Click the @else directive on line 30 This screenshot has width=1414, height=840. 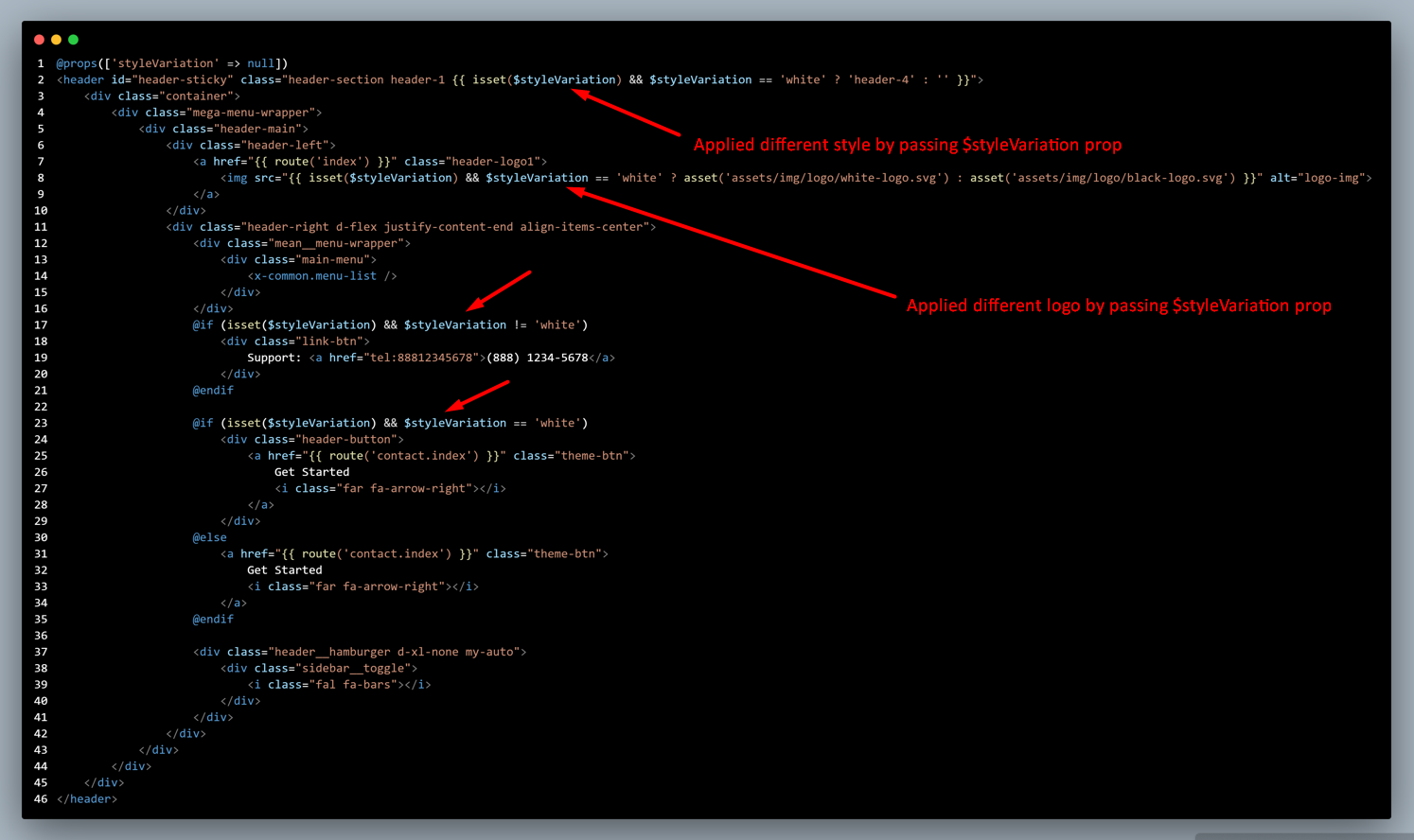[x=209, y=536]
